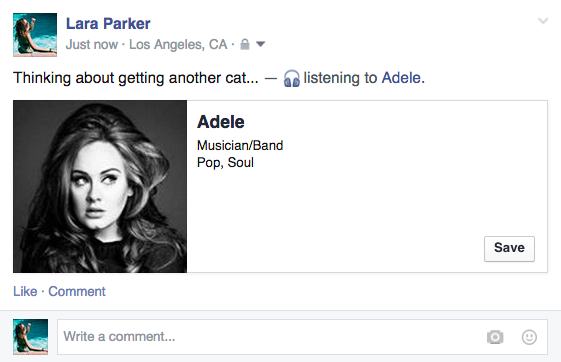This screenshot has width=561, height=362.
Task: Click the Lara Parker name link
Action: [x=108, y=24]
